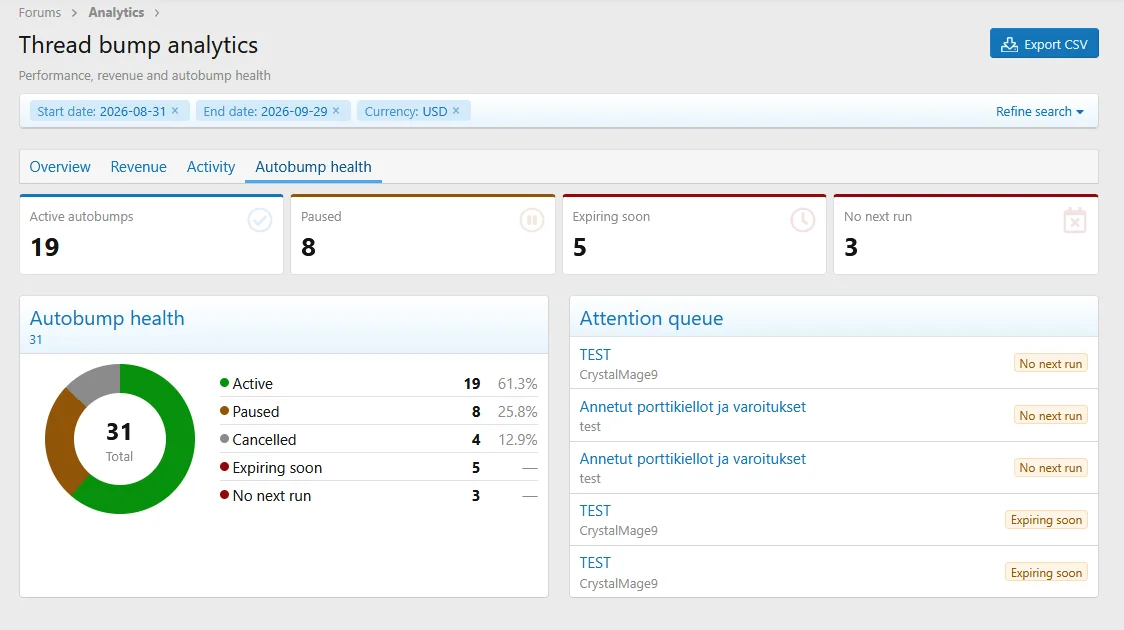Switch to the Activity tab

tap(211, 167)
